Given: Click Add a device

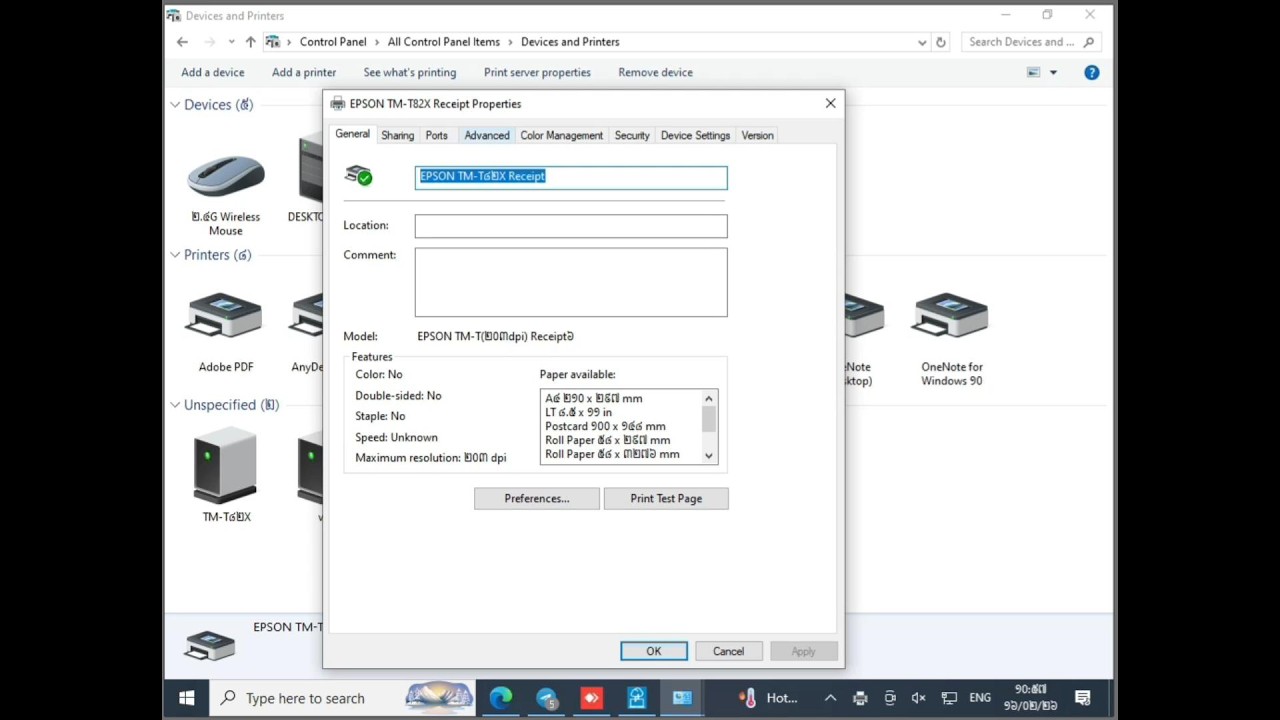Looking at the screenshot, I should click(x=213, y=72).
